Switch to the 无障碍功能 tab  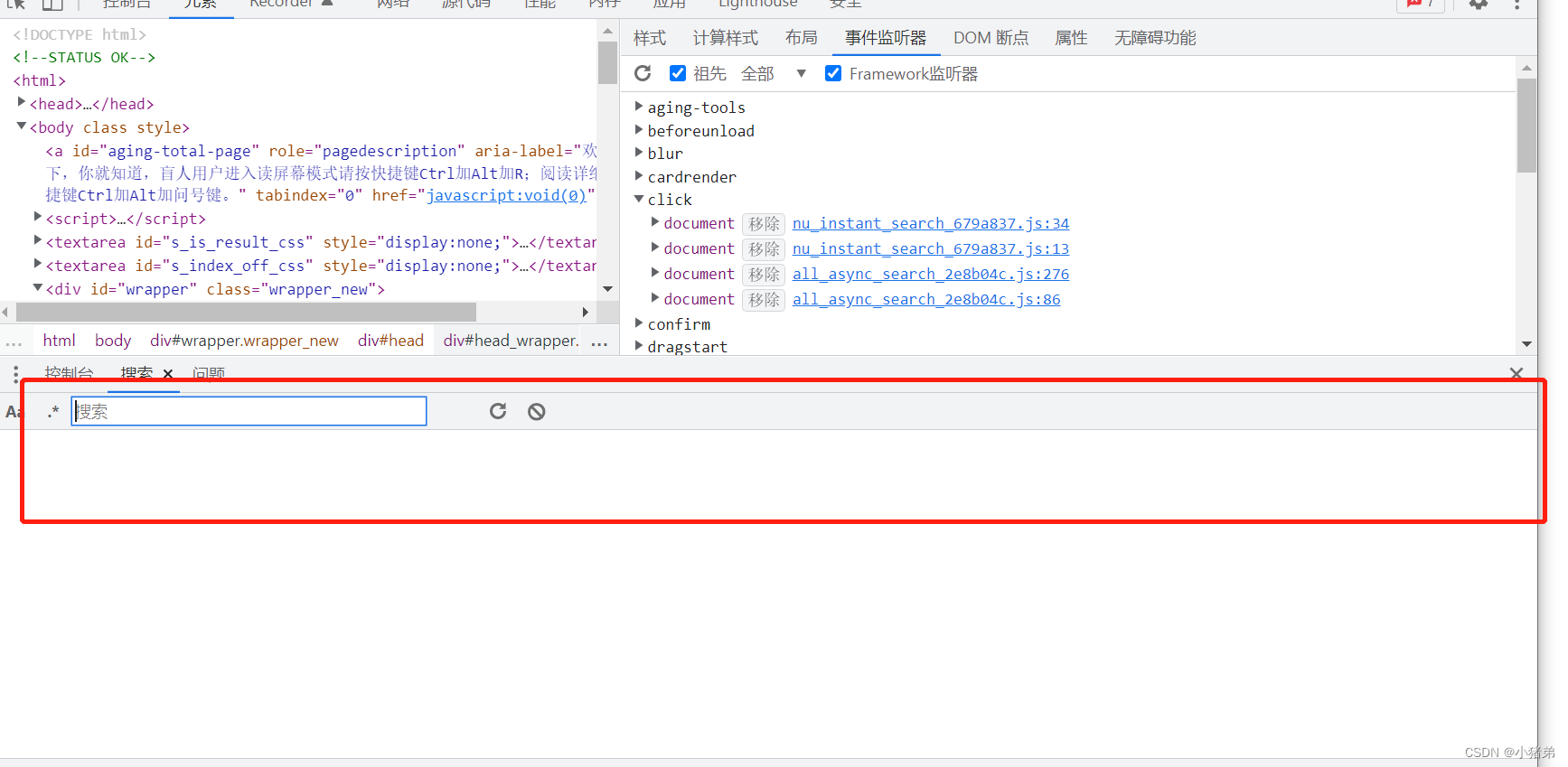[1155, 38]
